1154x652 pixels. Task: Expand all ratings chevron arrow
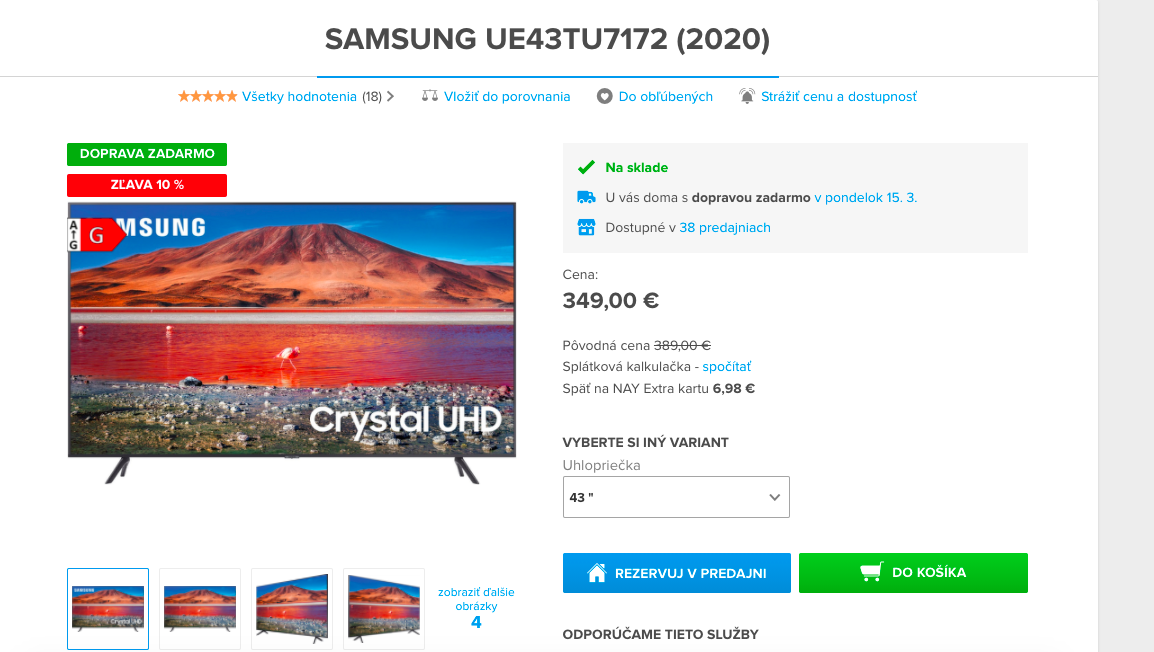391,96
